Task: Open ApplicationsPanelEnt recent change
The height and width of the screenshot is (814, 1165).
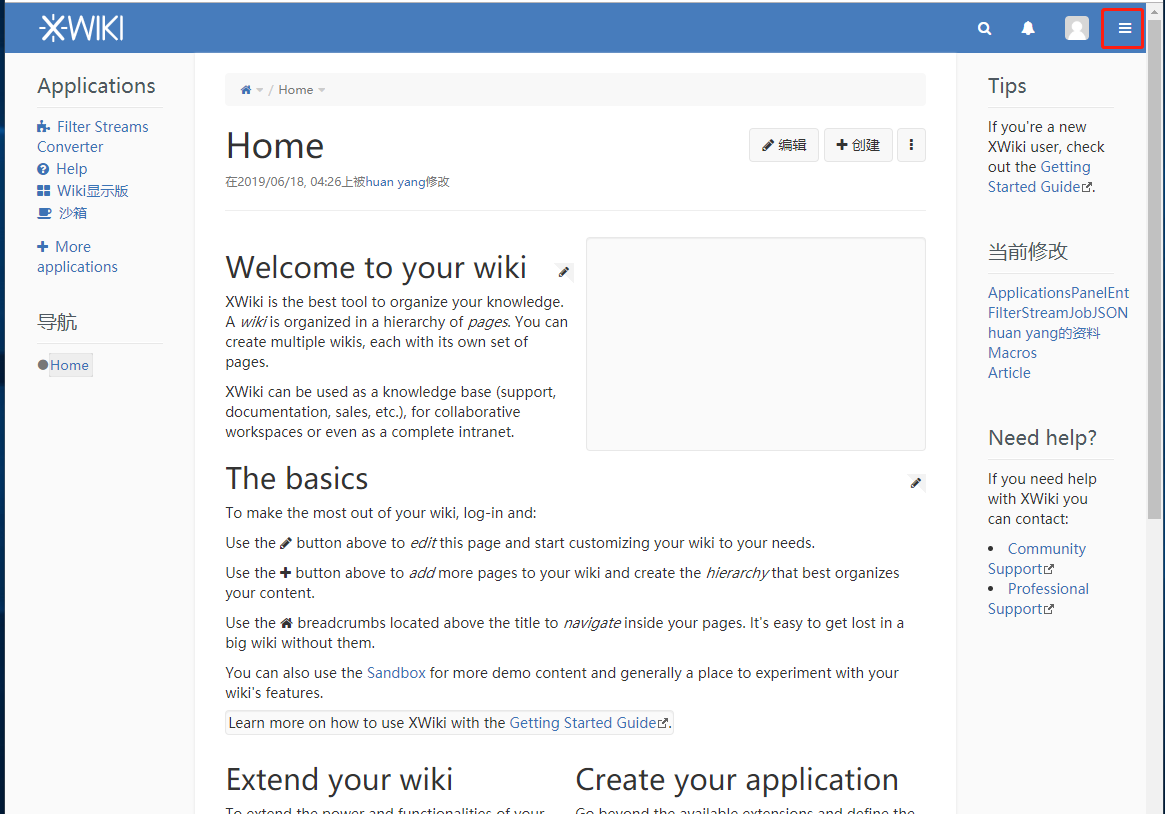Action: tap(1058, 293)
